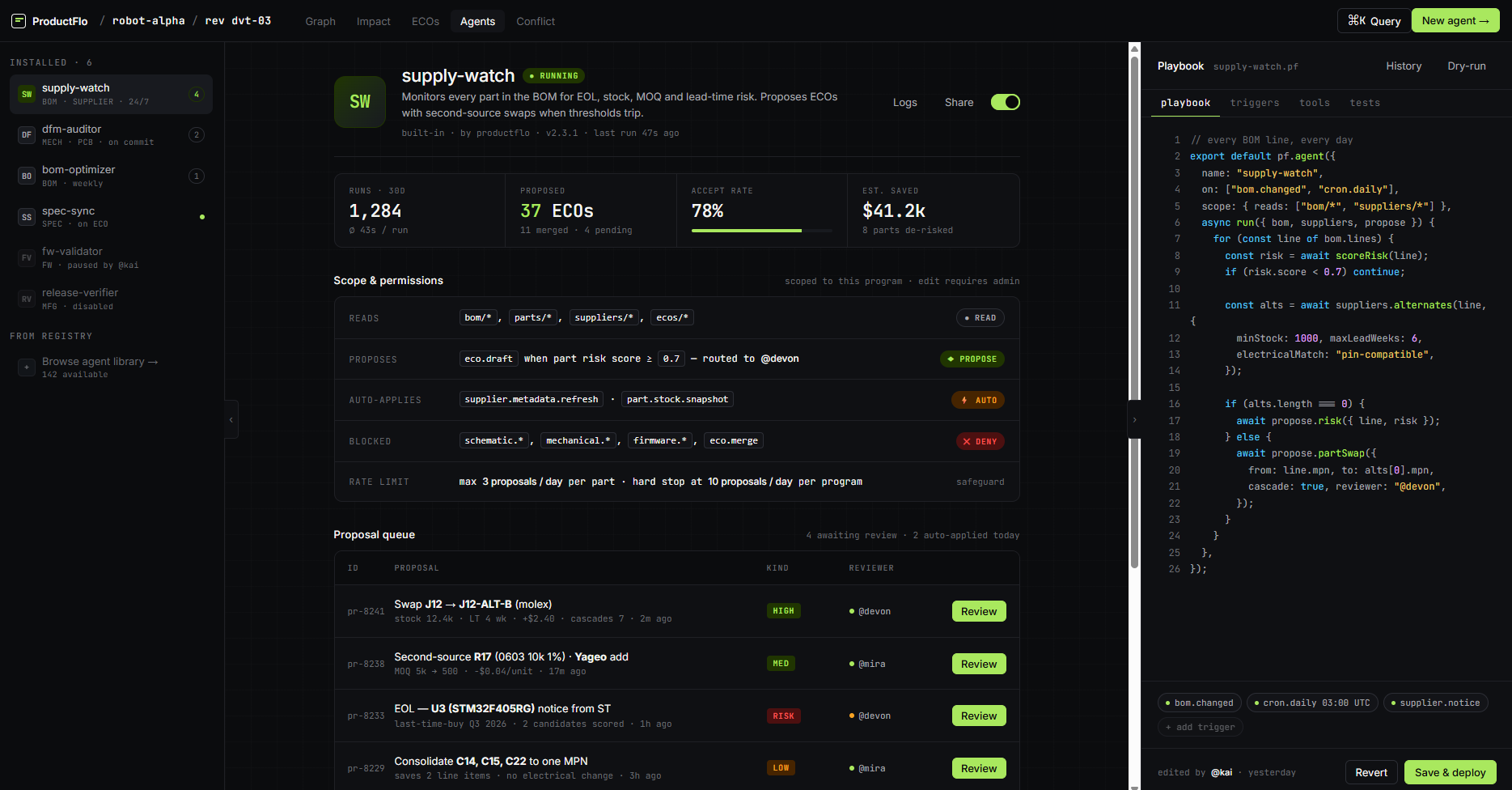Screen dimensions: 1512x790
Task: Collapse the Playbook panel using the chevron handle
Action: pos(1134,419)
